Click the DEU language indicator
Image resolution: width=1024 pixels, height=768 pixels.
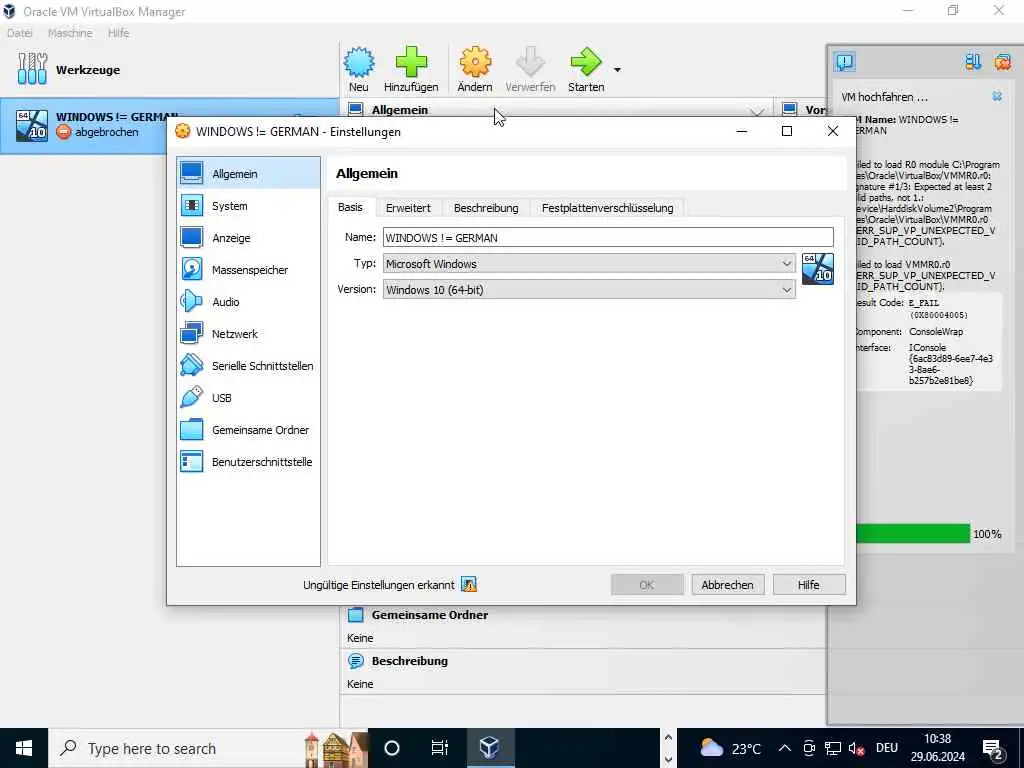(887, 748)
